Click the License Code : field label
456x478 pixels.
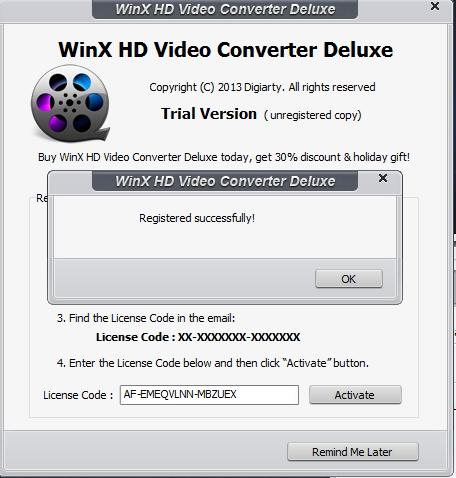tap(78, 395)
